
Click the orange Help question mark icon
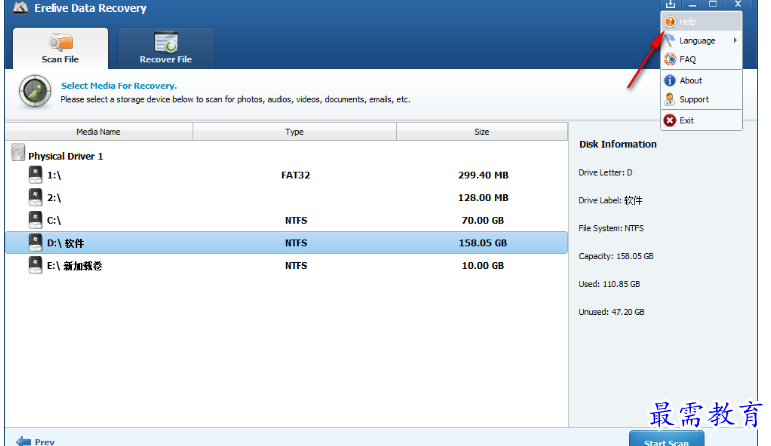pos(670,22)
